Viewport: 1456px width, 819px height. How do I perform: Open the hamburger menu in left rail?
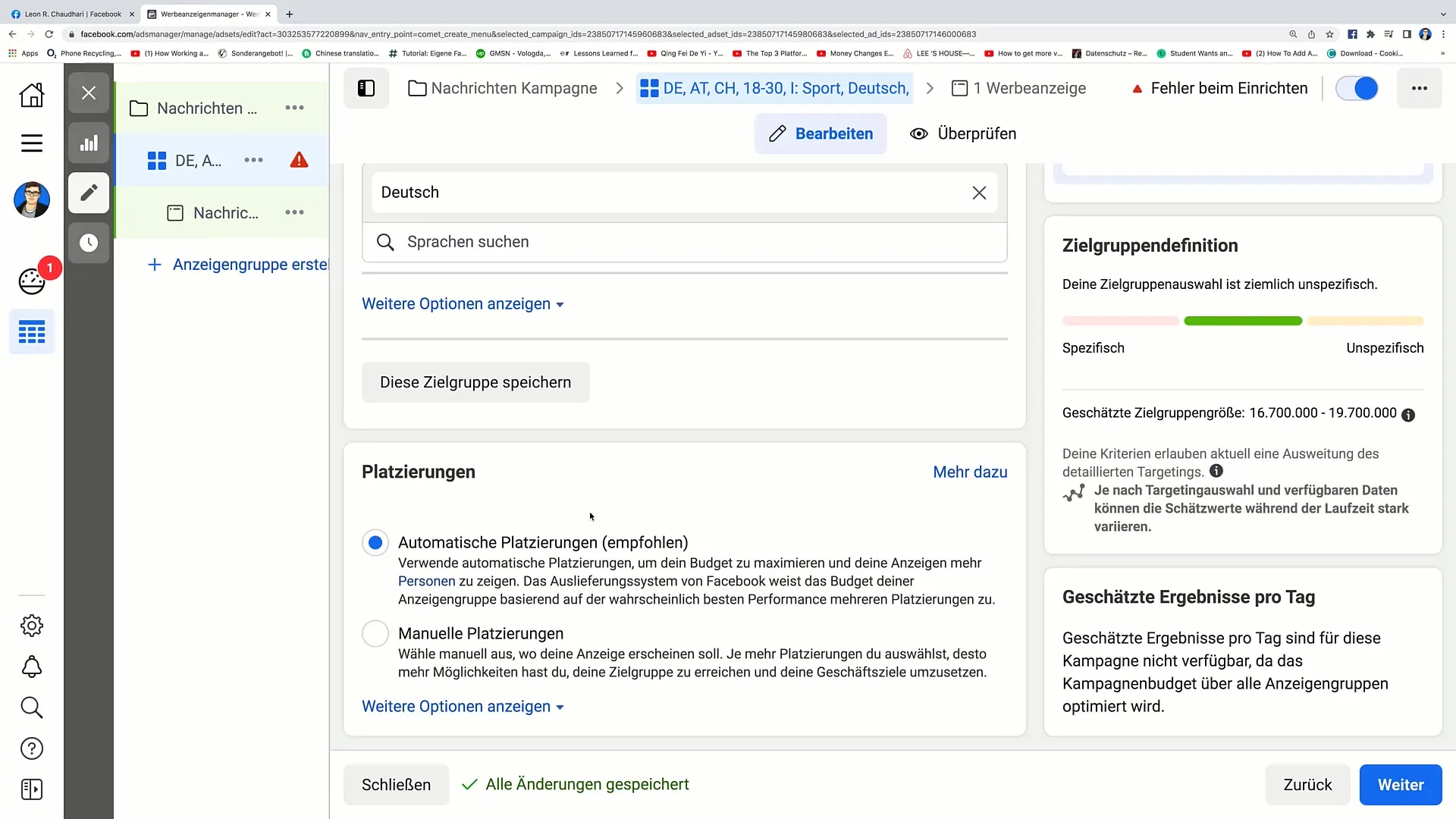(x=32, y=143)
